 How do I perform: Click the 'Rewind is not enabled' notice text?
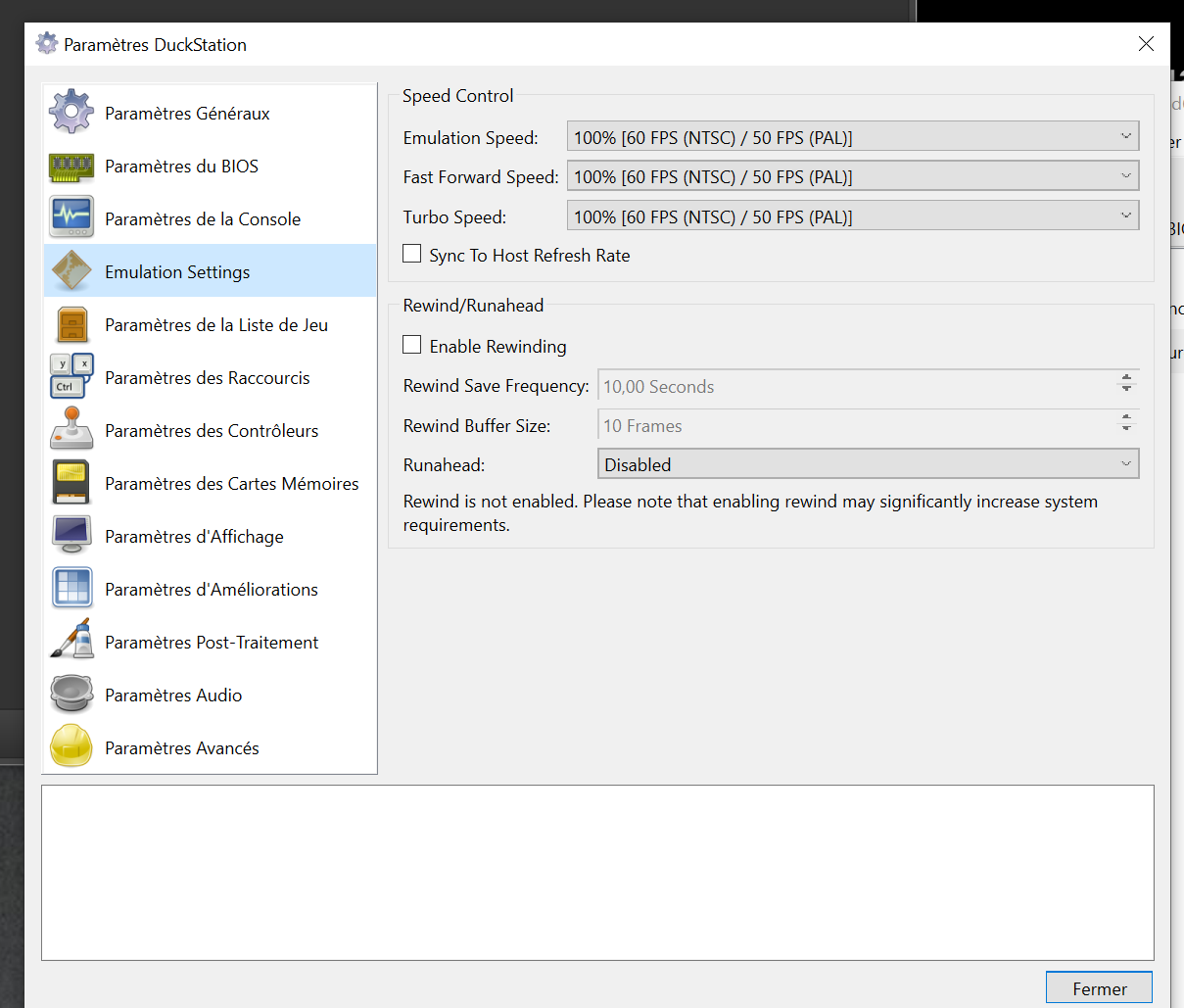pos(750,513)
